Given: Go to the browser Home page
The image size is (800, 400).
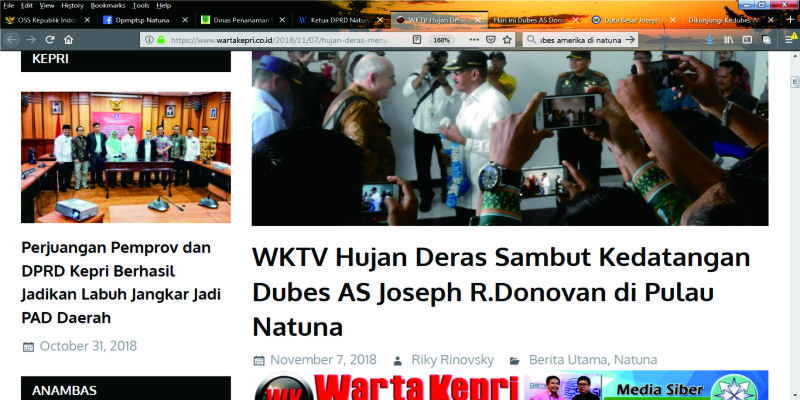Looking at the screenshot, I should coord(67,40).
